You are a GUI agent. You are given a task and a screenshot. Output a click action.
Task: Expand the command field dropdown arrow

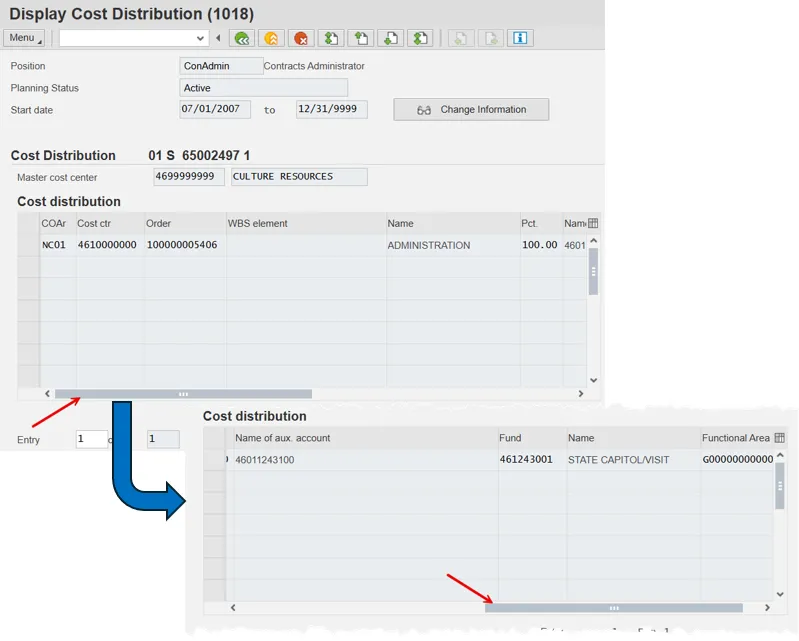[201, 38]
